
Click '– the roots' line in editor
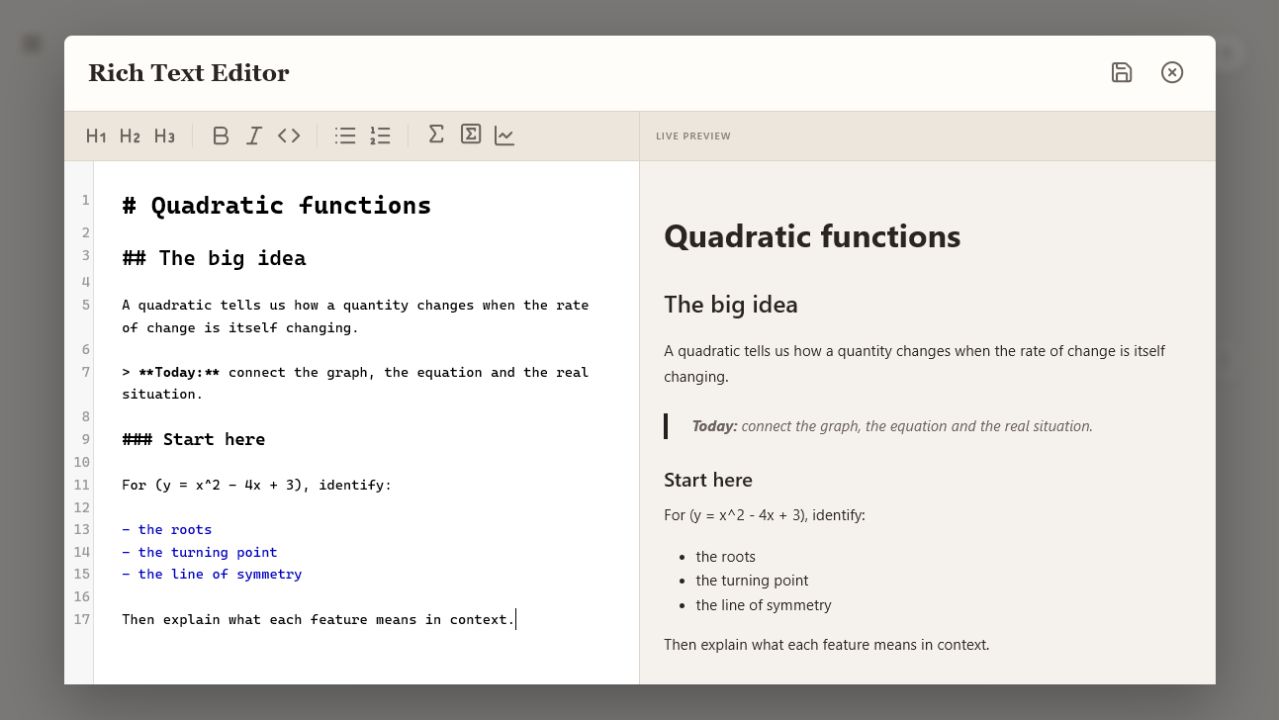167,530
